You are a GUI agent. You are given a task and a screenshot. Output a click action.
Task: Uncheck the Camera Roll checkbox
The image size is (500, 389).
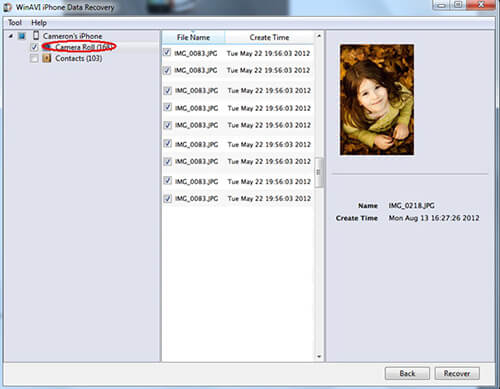[x=34, y=47]
